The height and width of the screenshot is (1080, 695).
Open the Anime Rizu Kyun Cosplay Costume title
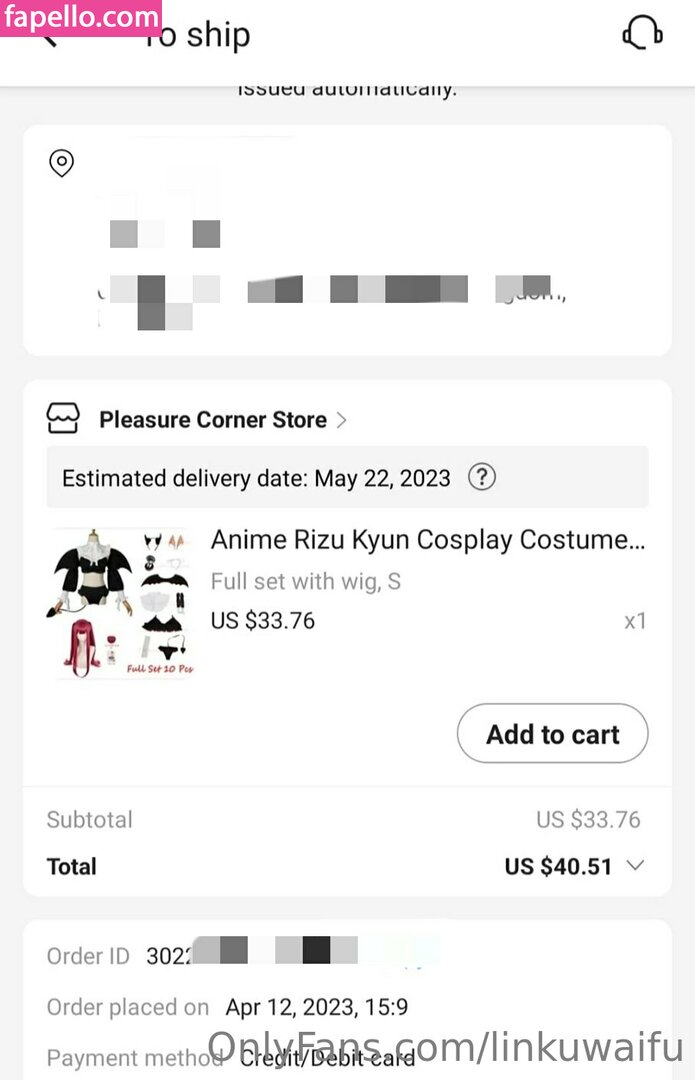[x=428, y=540]
